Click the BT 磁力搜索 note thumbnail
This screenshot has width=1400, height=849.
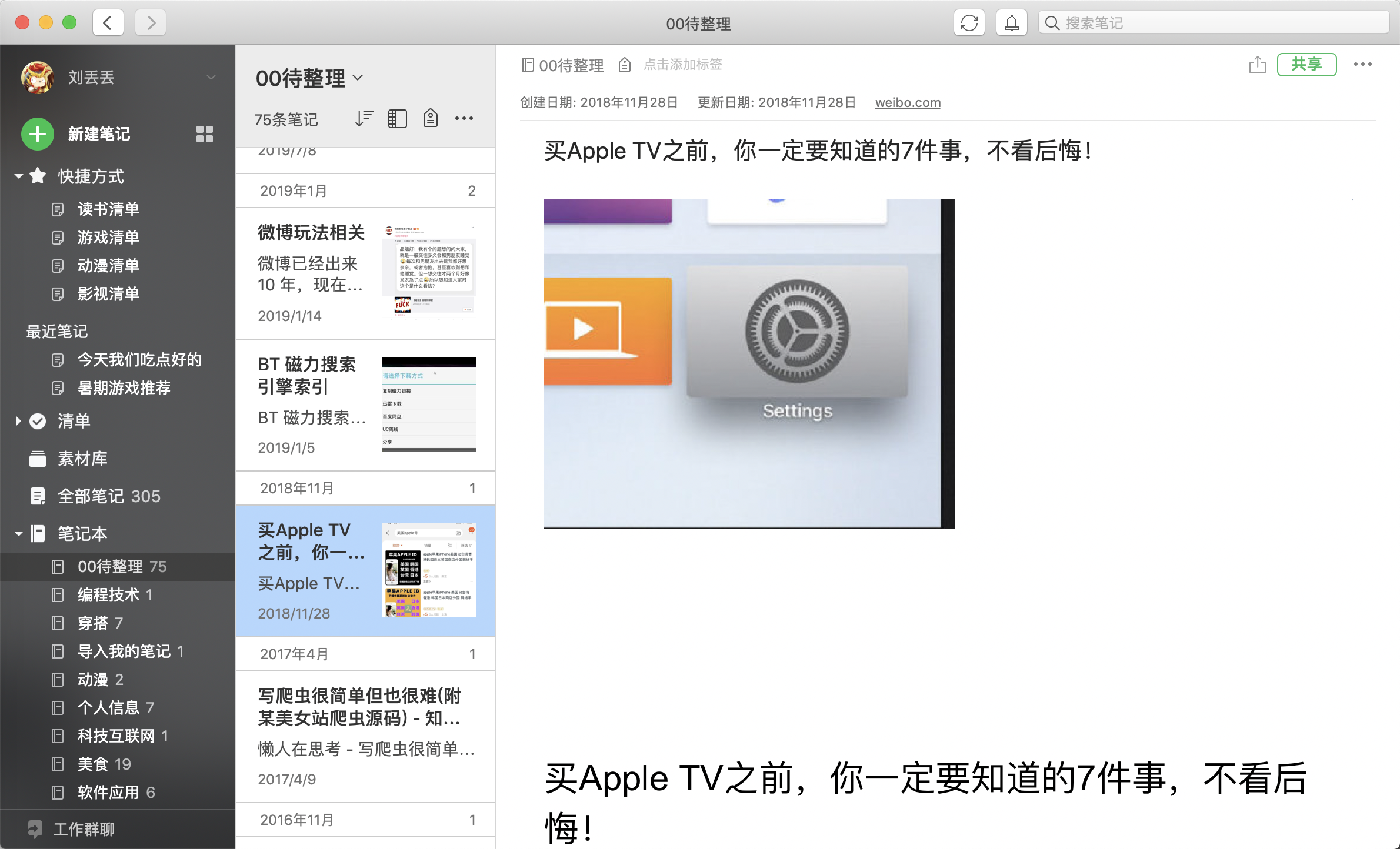429,405
